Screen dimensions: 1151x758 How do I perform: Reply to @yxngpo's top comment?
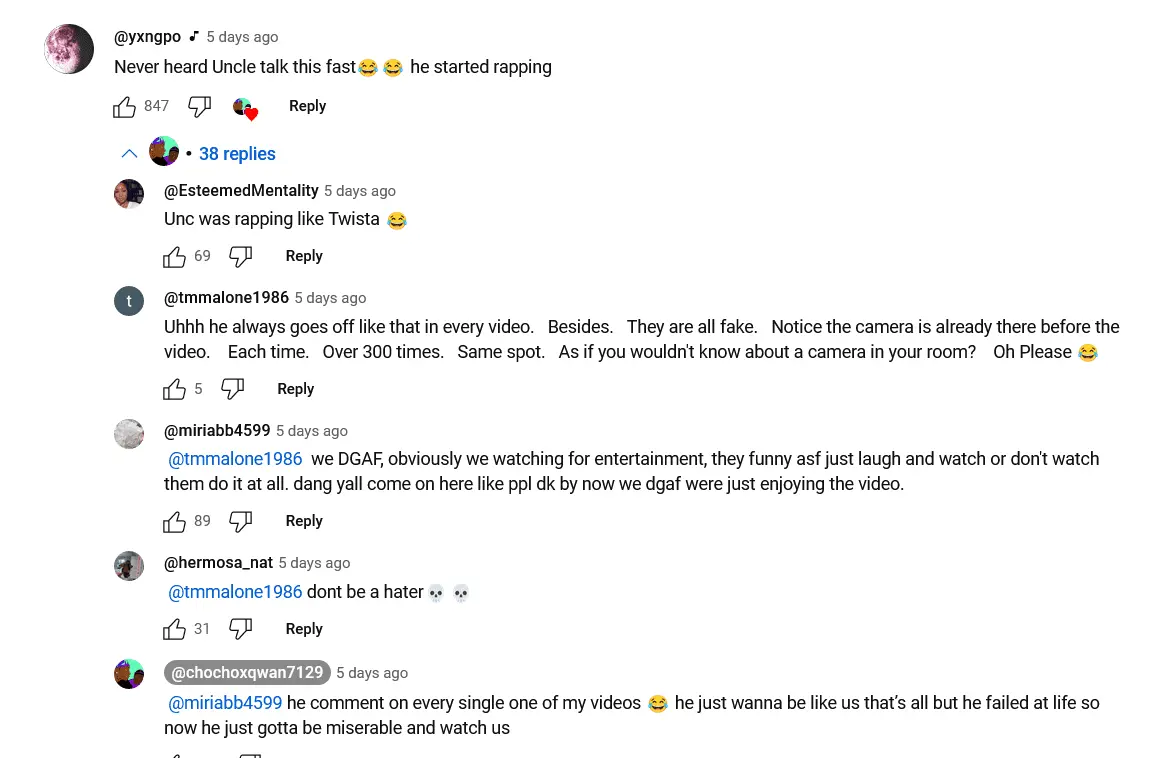coord(307,106)
